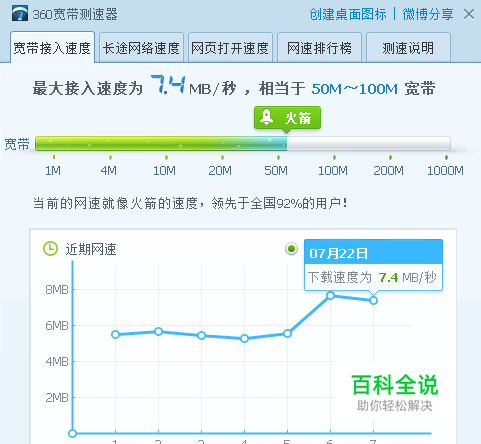Select day 4 data point on chart

[244, 339]
